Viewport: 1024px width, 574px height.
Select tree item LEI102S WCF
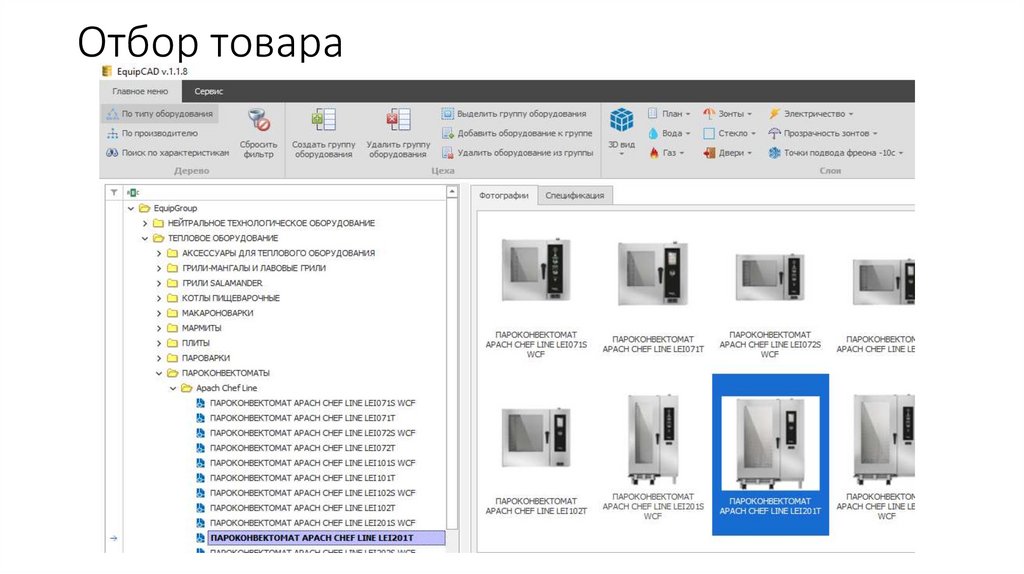tap(312, 494)
